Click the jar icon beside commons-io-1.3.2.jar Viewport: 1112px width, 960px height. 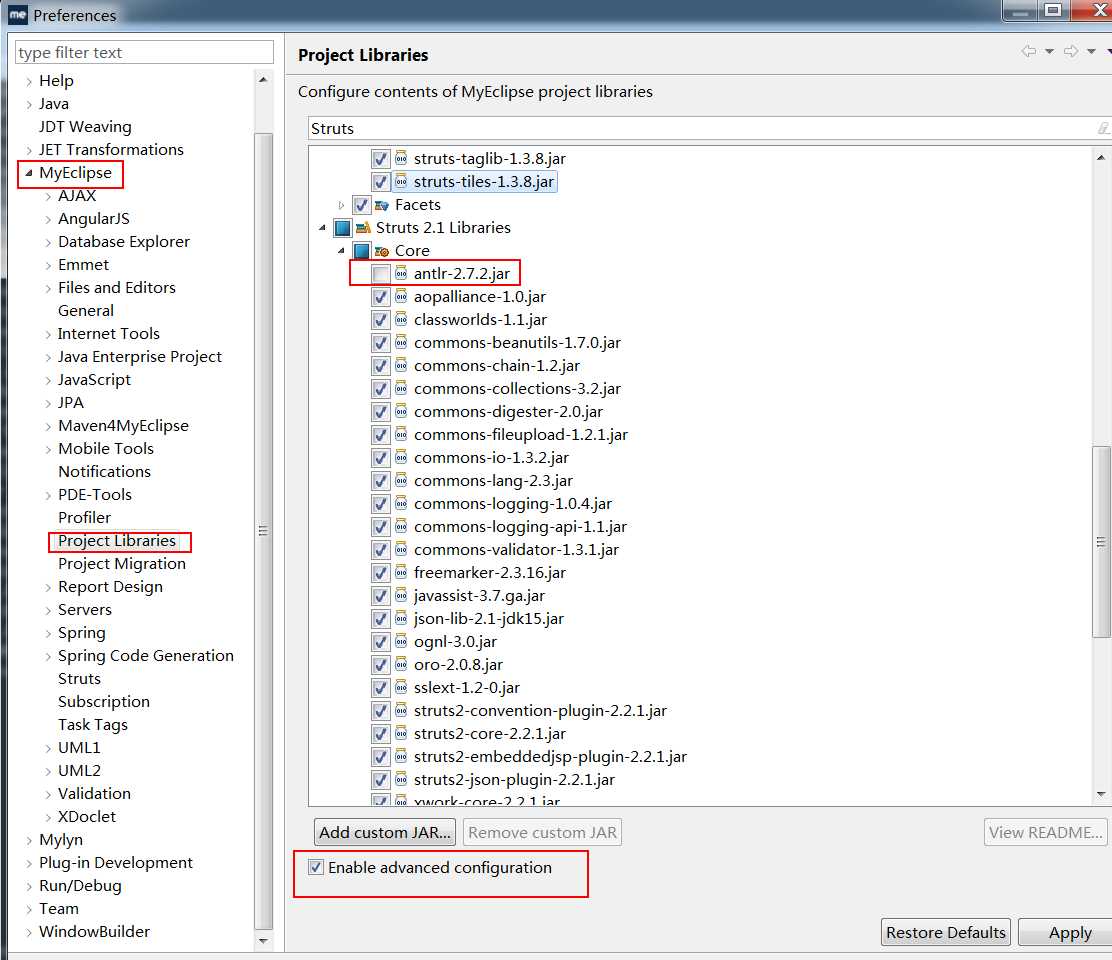[x=401, y=457]
